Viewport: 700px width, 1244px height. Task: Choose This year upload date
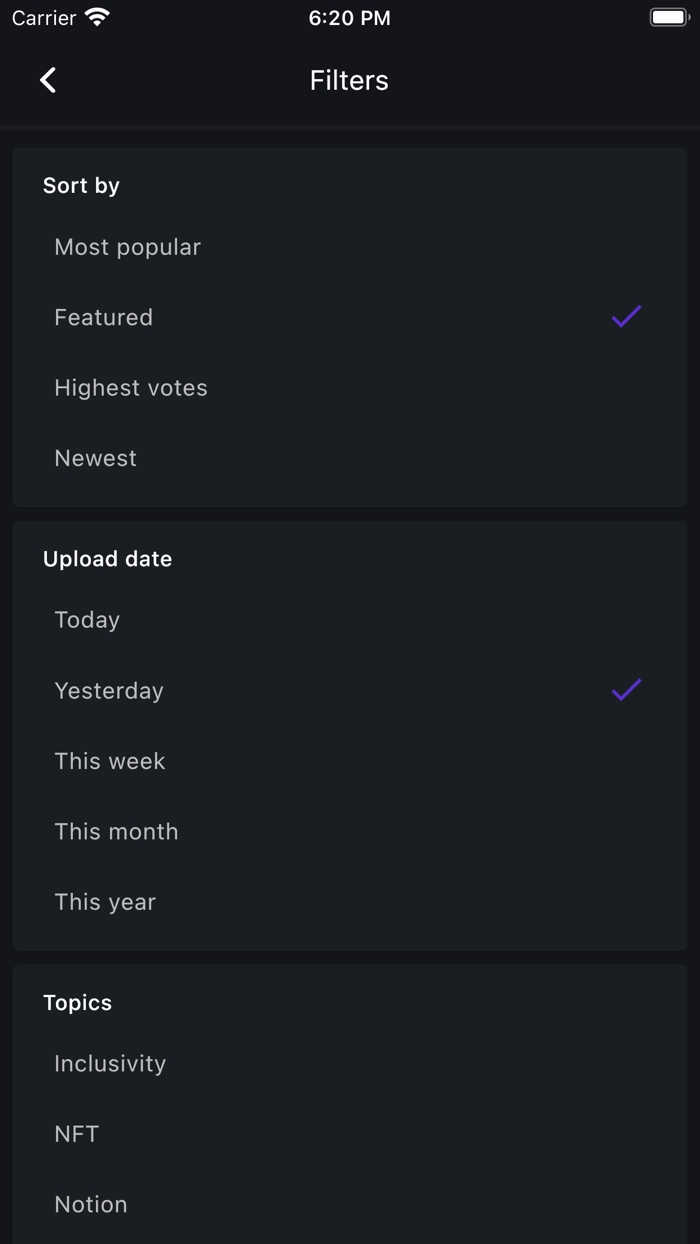tap(105, 901)
